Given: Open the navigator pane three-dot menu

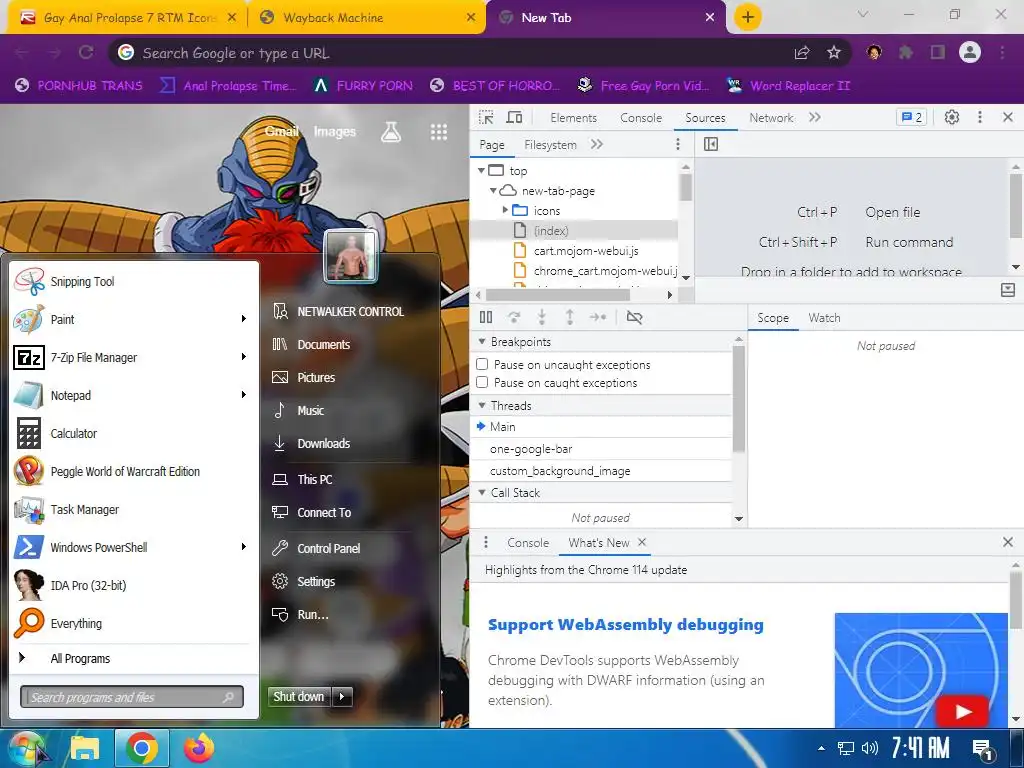Looking at the screenshot, I should point(678,144).
